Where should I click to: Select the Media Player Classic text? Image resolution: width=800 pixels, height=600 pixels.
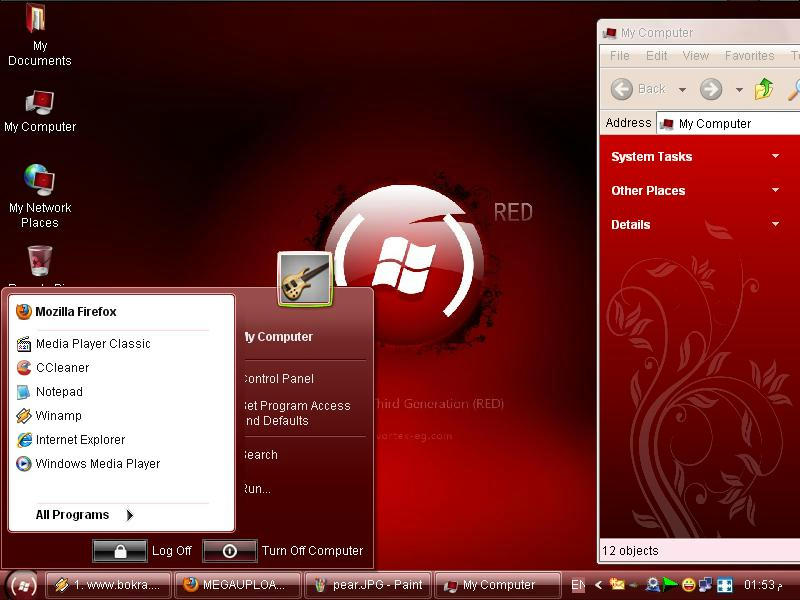coord(93,344)
